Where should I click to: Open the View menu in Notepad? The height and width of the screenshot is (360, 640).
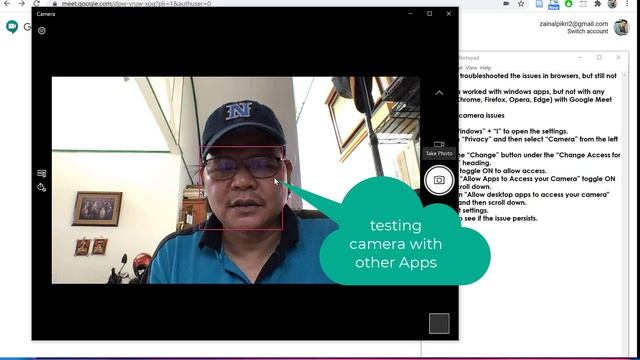pyautogui.click(x=471, y=68)
